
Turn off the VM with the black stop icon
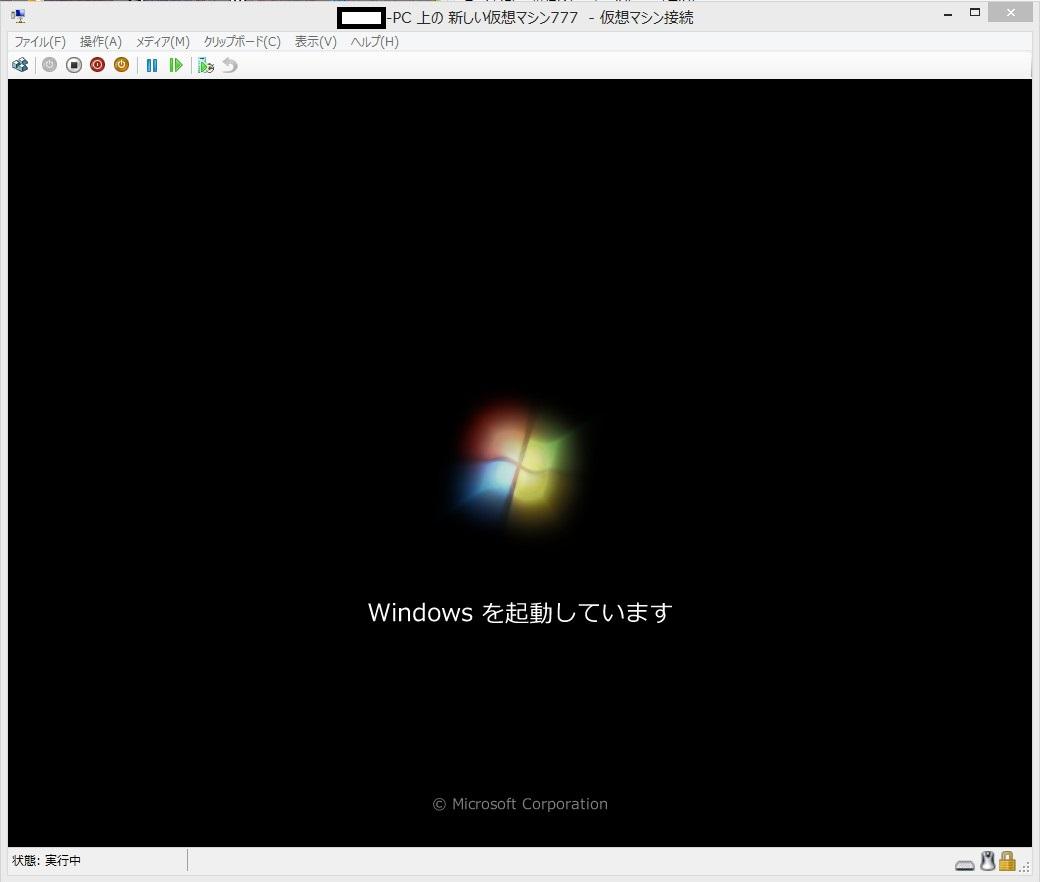tap(74, 65)
